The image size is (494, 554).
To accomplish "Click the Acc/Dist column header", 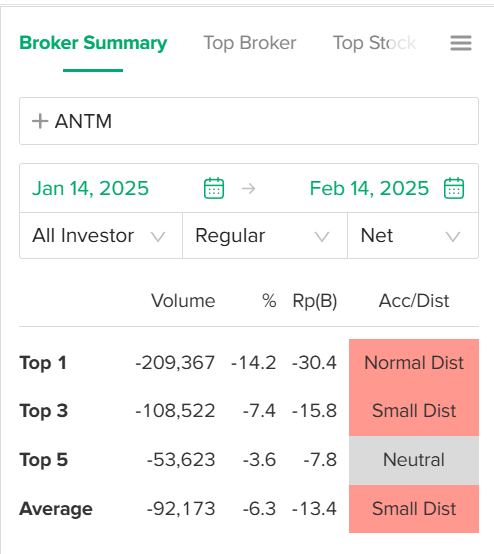I will point(414,301).
